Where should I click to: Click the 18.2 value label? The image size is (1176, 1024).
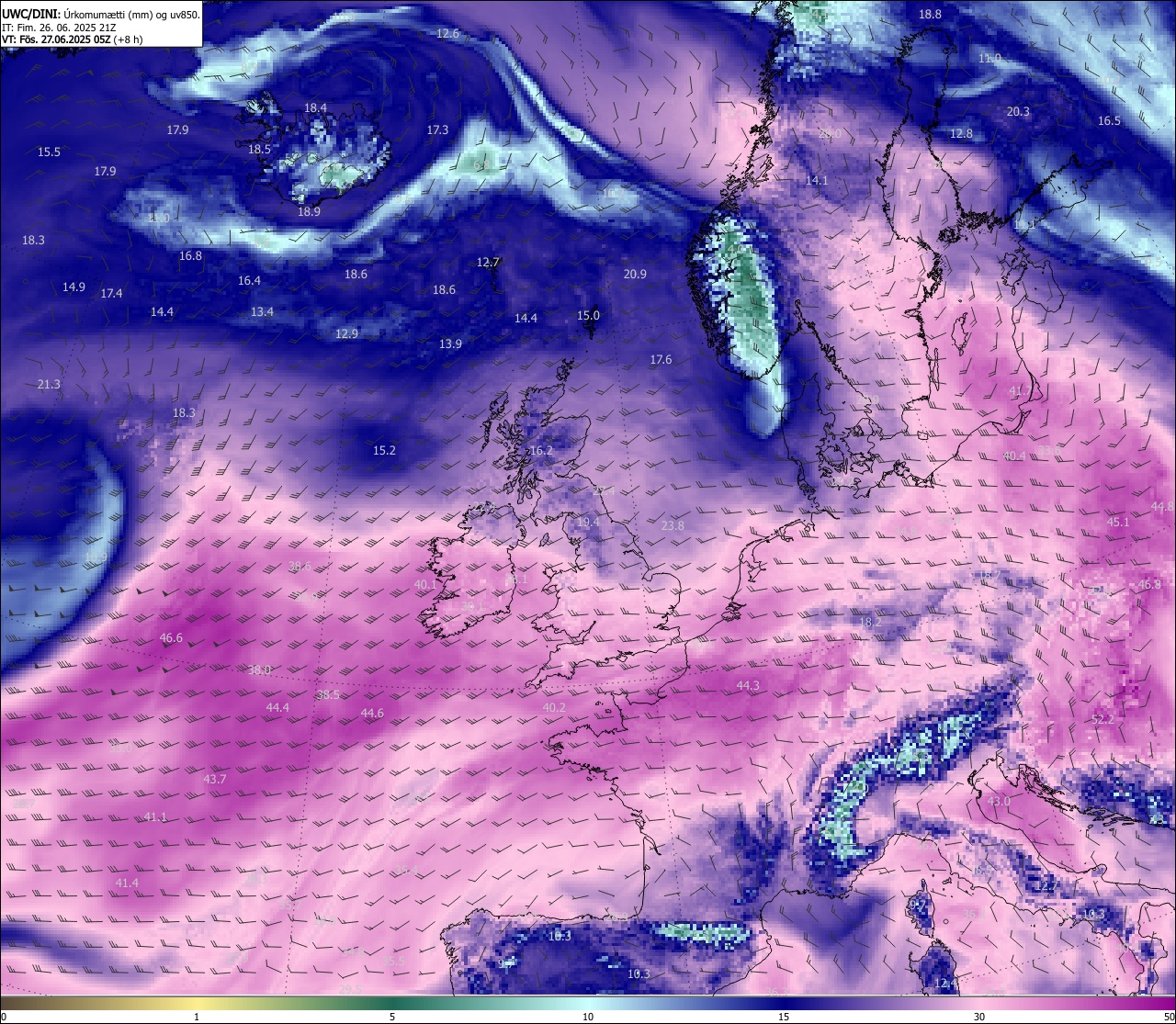click(x=869, y=623)
